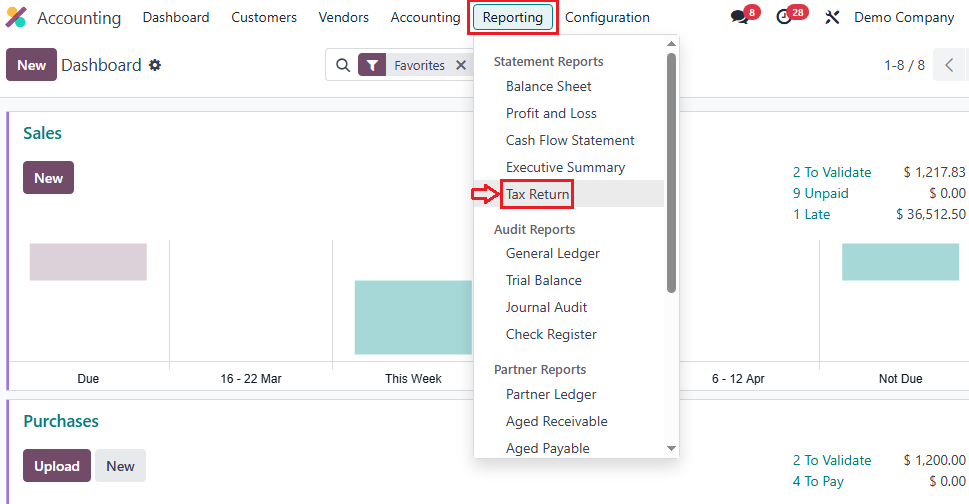
Task: Click the Upload button under Purchases
Action: coord(57,466)
